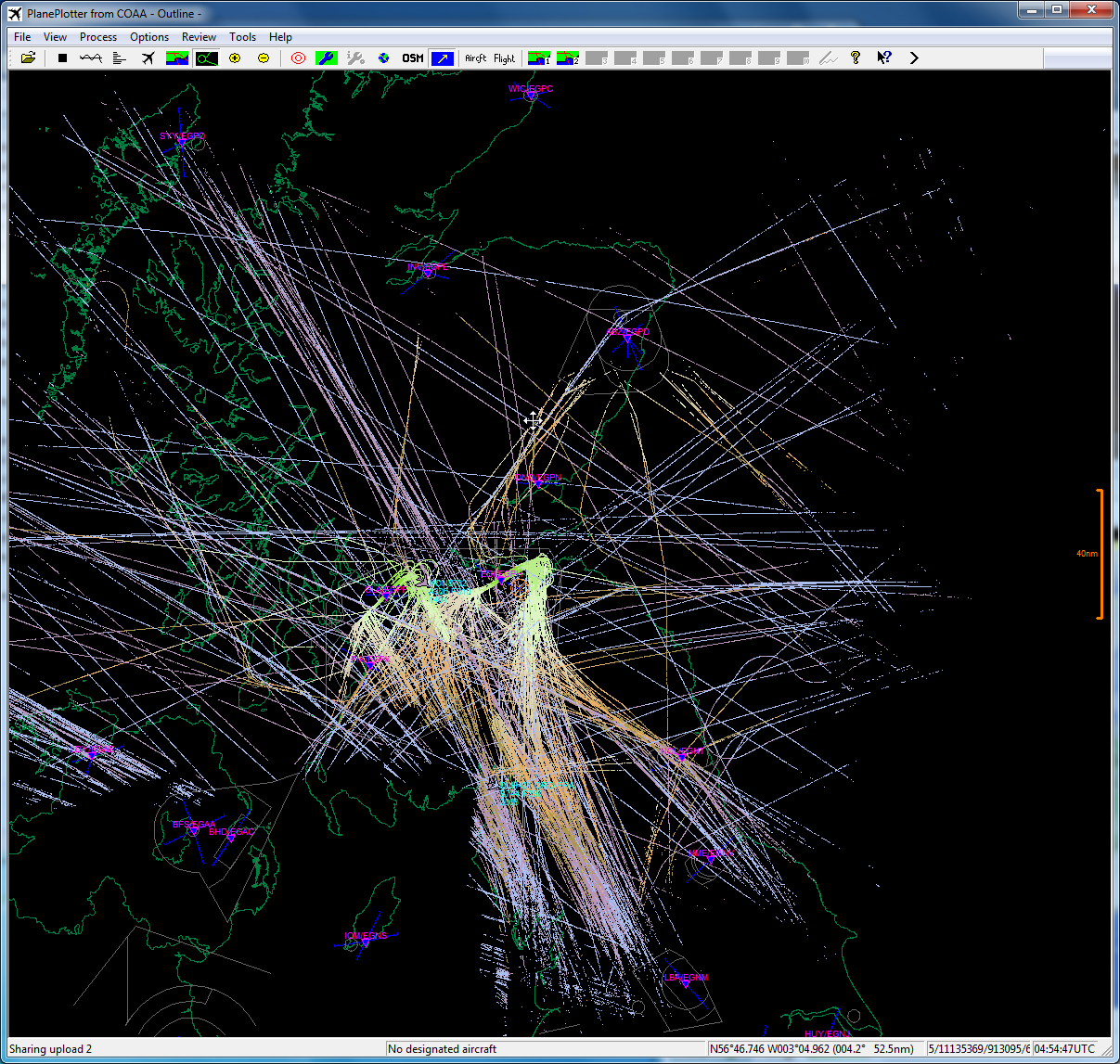Toggle the blue arrow button
Viewport: 1120px width, 1064px height.
[x=443, y=58]
